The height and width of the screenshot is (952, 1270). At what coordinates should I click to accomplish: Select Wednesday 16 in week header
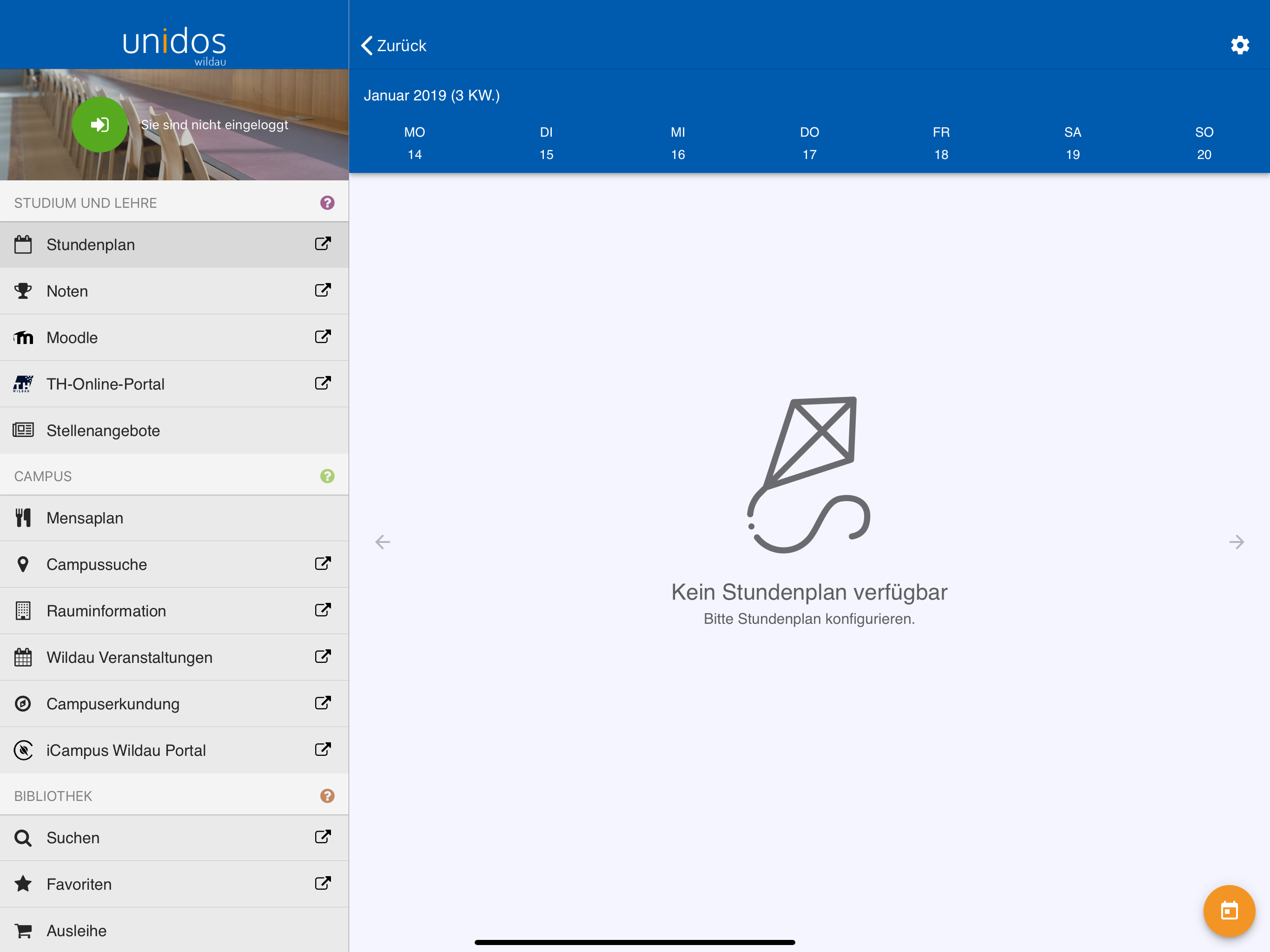677,144
